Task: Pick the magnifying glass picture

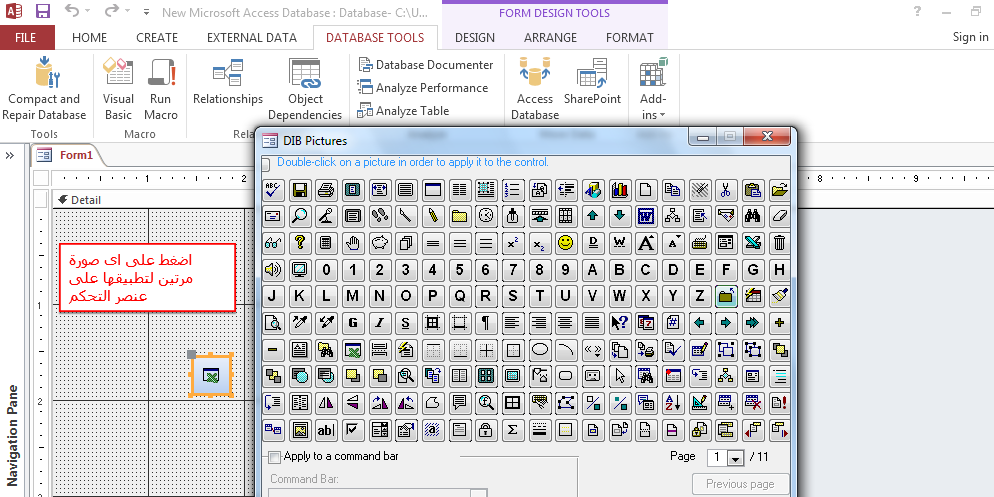Action: tap(299, 216)
